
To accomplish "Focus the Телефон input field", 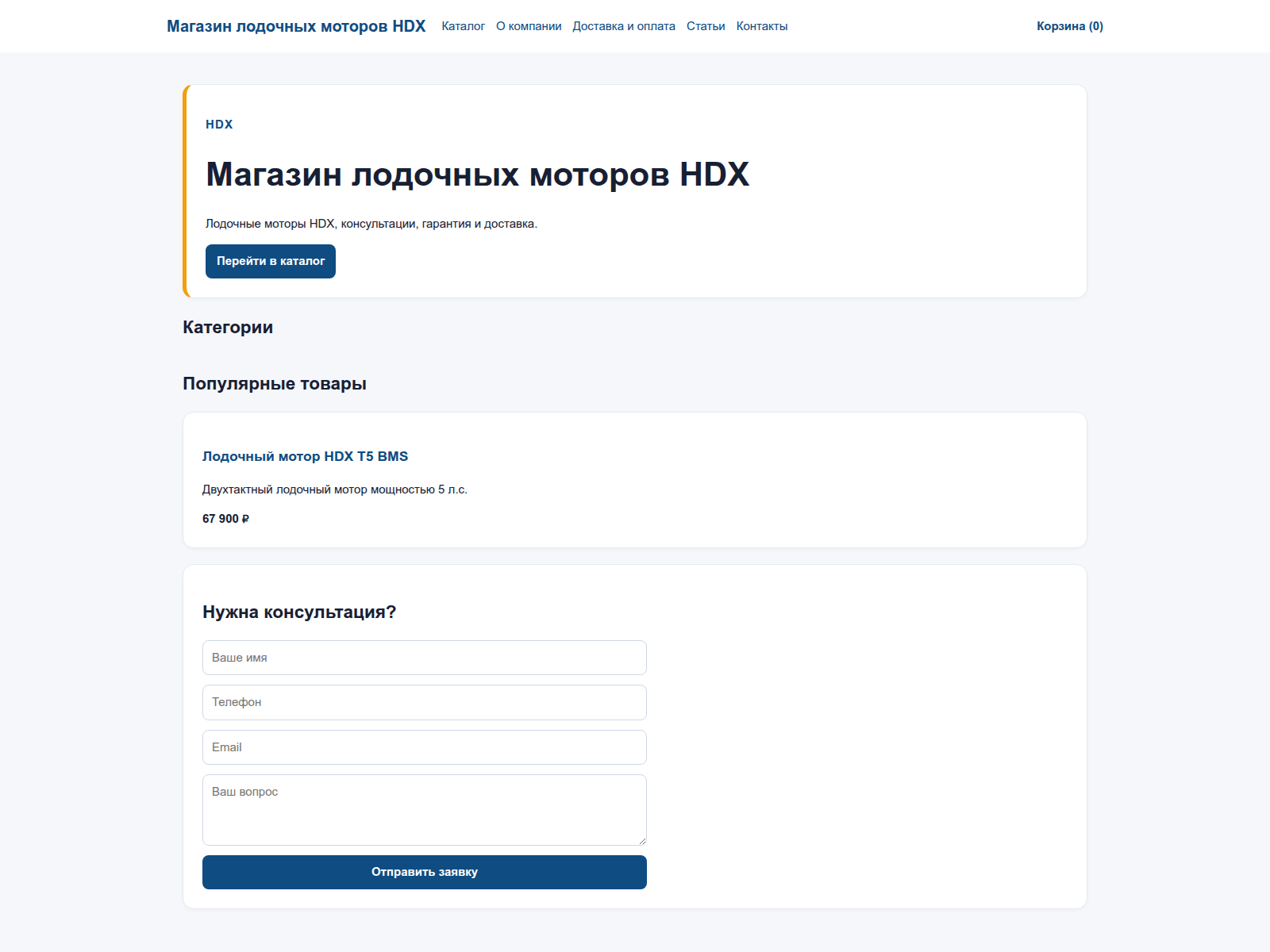I will pos(425,702).
